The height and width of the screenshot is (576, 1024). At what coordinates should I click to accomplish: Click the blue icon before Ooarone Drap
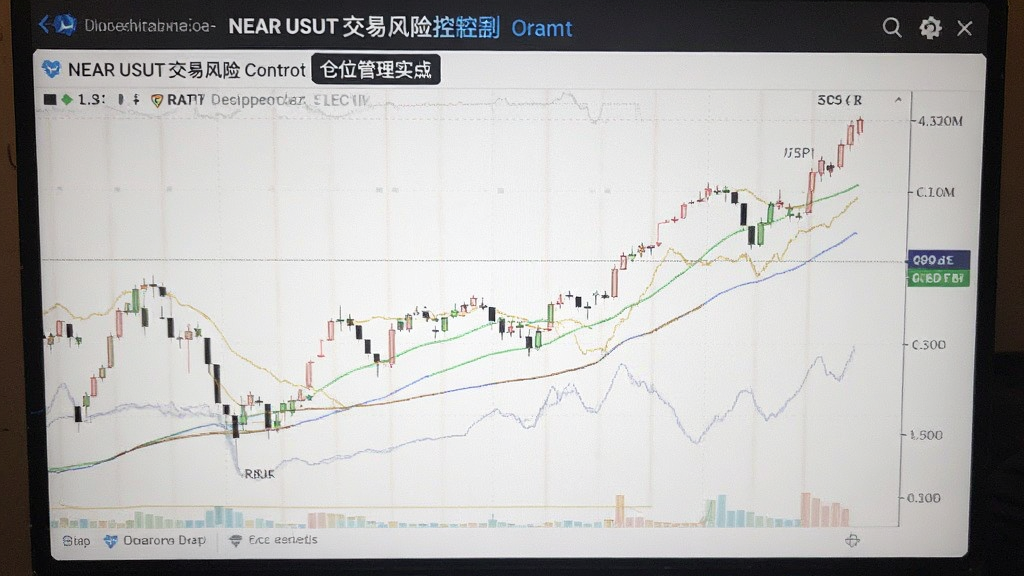[x=110, y=541]
